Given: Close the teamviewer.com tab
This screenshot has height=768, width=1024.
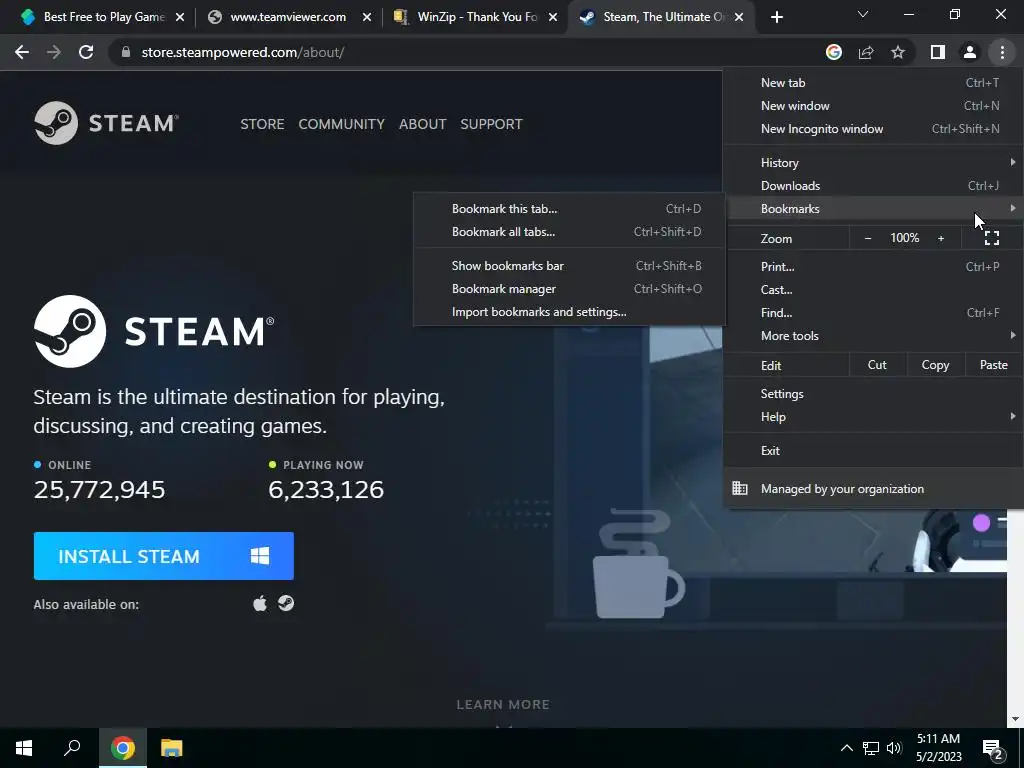Looking at the screenshot, I should [366, 17].
